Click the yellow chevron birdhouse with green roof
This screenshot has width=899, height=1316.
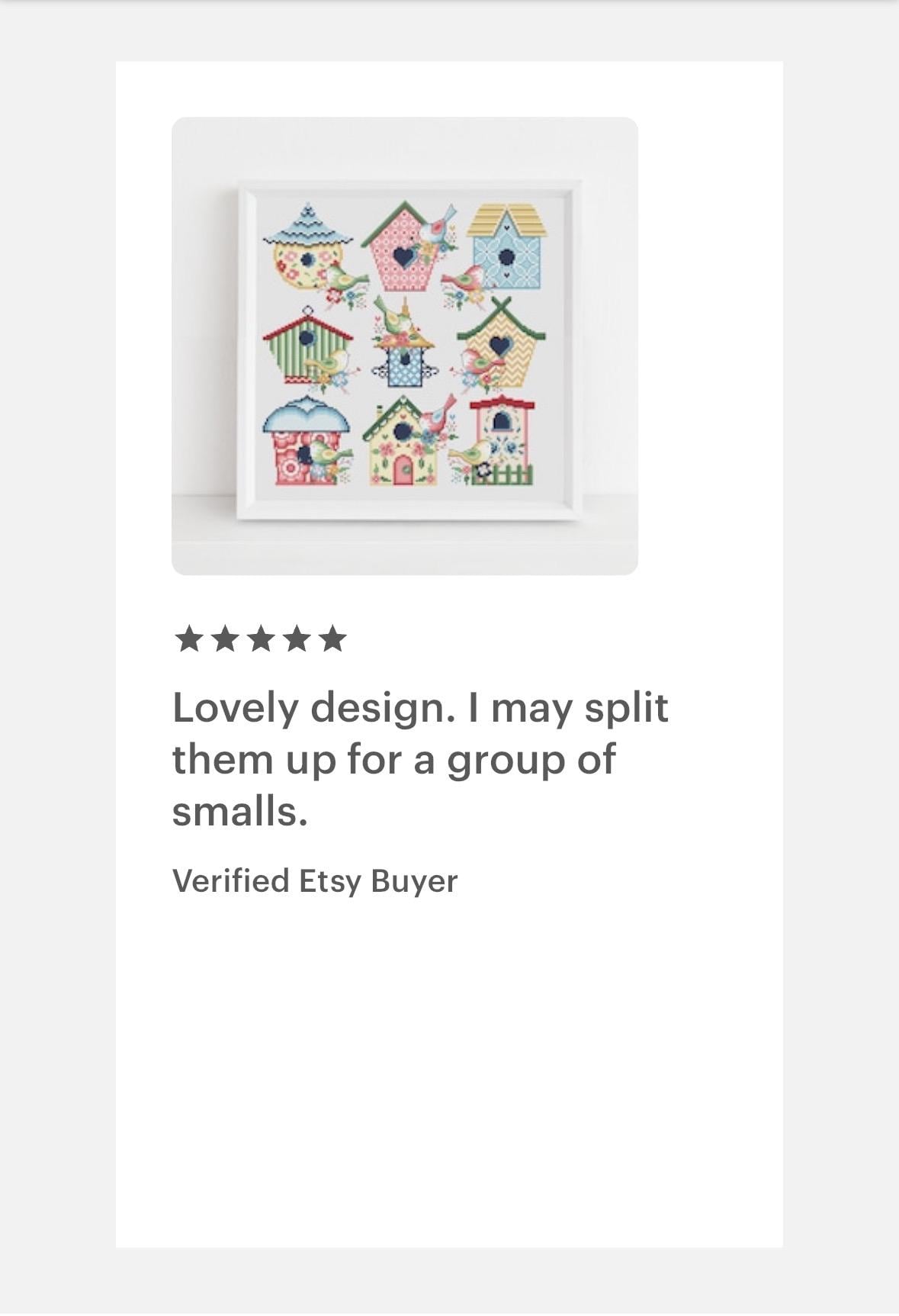pyautogui.click(x=501, y=343)
